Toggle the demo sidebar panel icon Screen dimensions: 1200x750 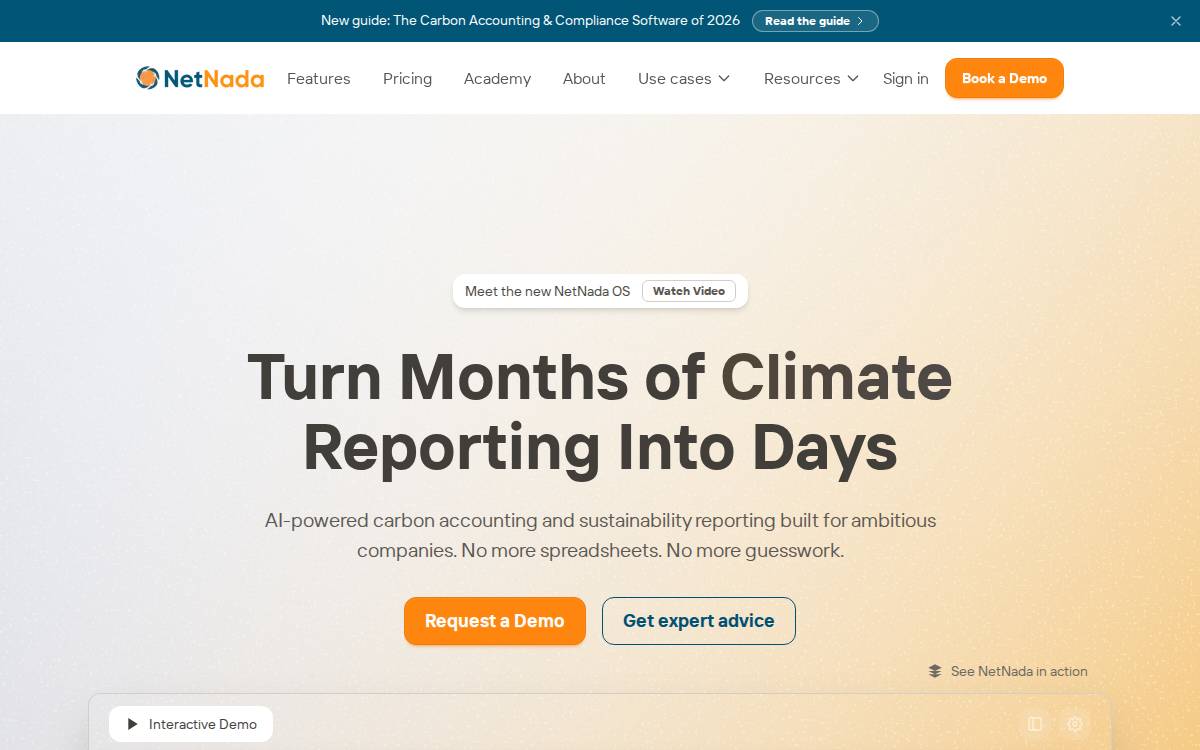[x=1035, y=724]
